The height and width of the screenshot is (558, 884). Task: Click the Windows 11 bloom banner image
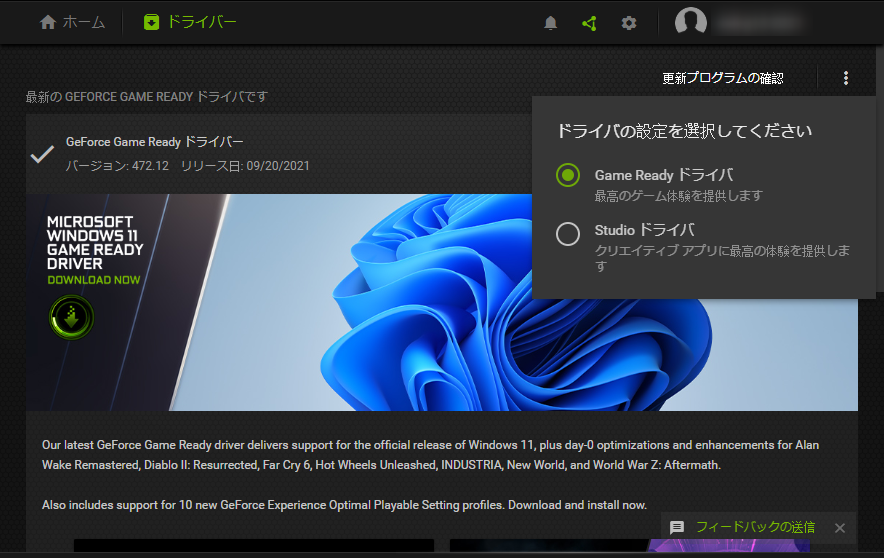(442, 302)
